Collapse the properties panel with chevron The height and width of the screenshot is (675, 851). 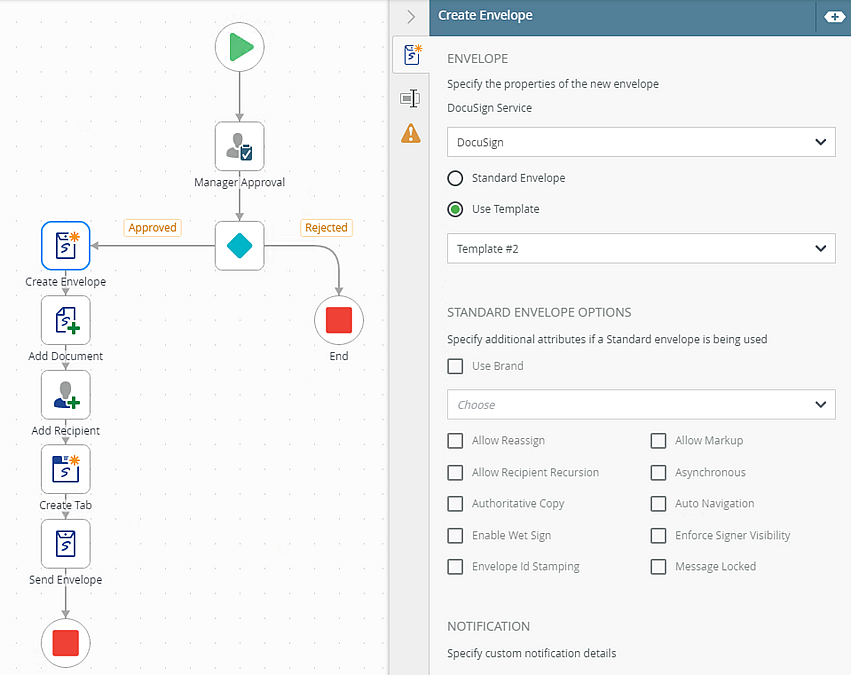(x=410, y=16)
